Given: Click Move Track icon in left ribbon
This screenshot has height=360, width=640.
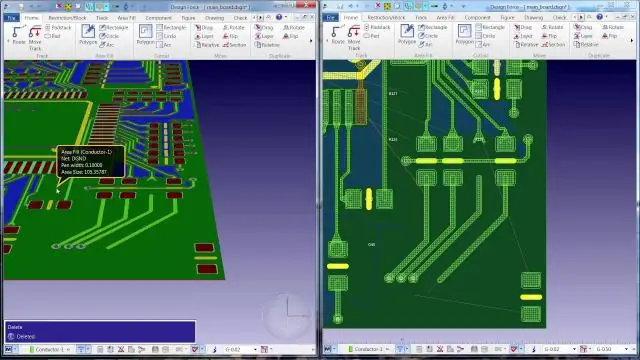Looking at the screenshot, I should (x=35, y=38).
